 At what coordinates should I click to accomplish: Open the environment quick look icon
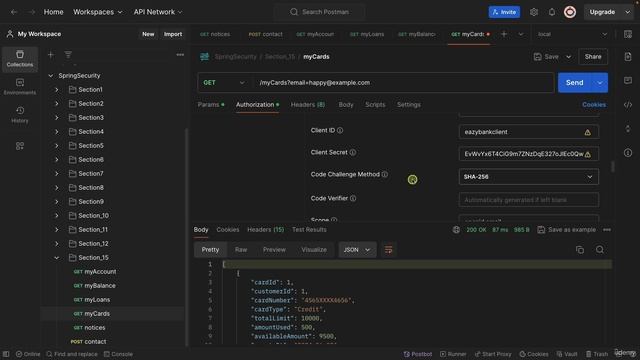point(628,34)
